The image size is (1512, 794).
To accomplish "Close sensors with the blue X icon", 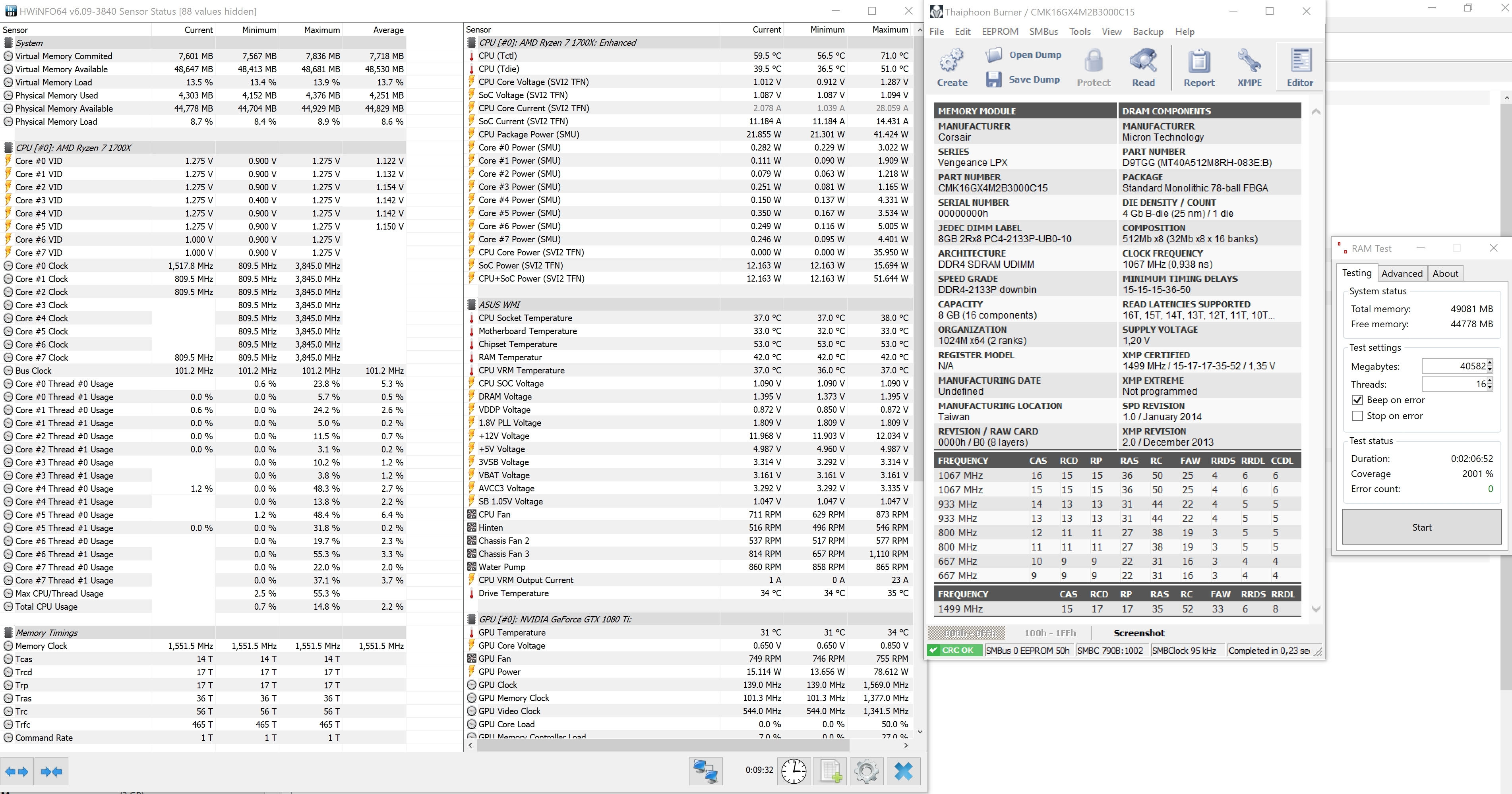I will [903, 771].
